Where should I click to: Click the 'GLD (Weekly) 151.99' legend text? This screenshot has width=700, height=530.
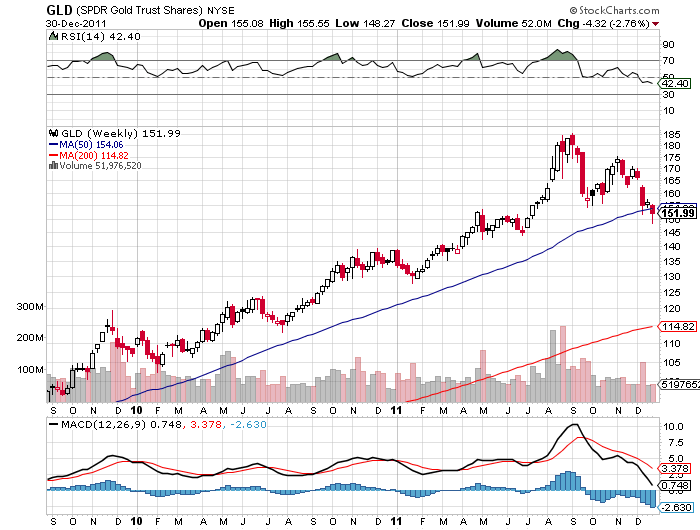[x=121, y=133]
